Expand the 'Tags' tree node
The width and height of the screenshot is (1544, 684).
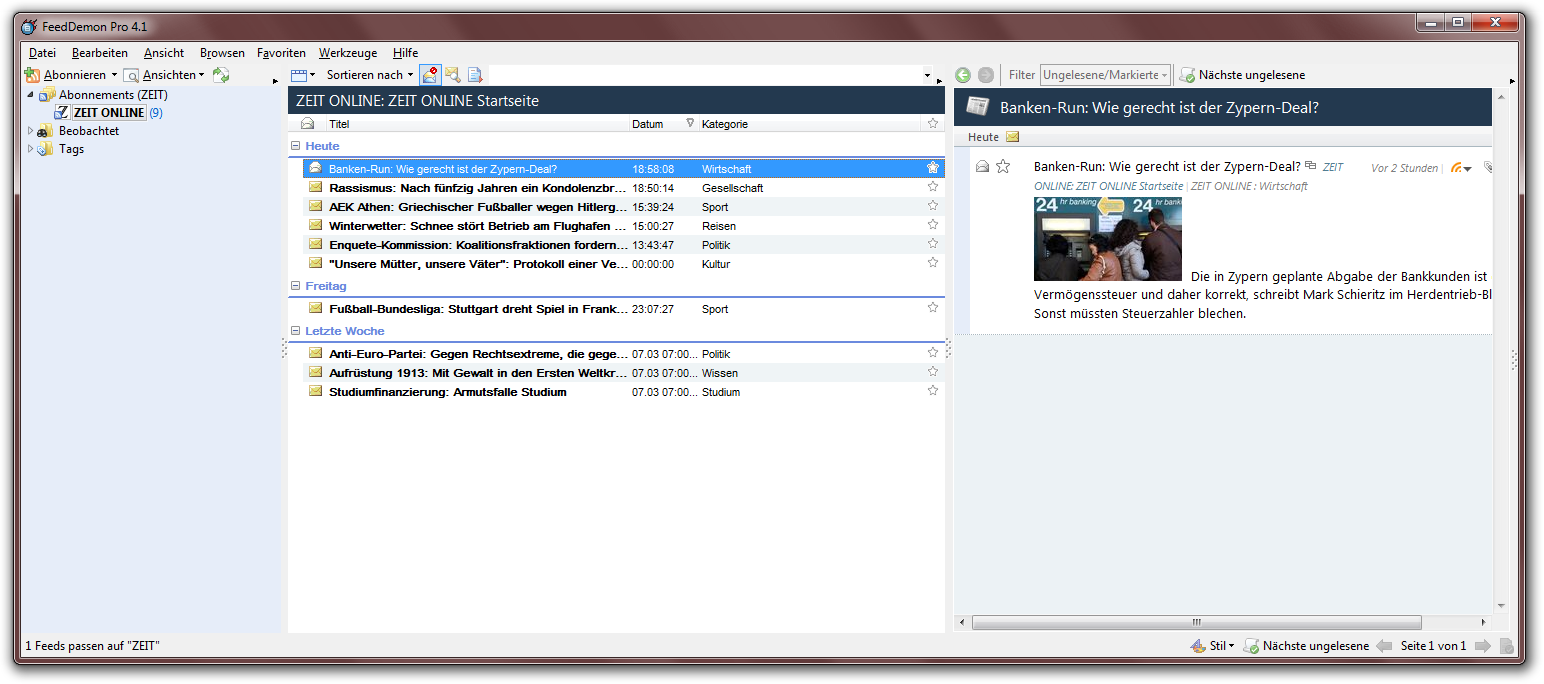point(30,149)
